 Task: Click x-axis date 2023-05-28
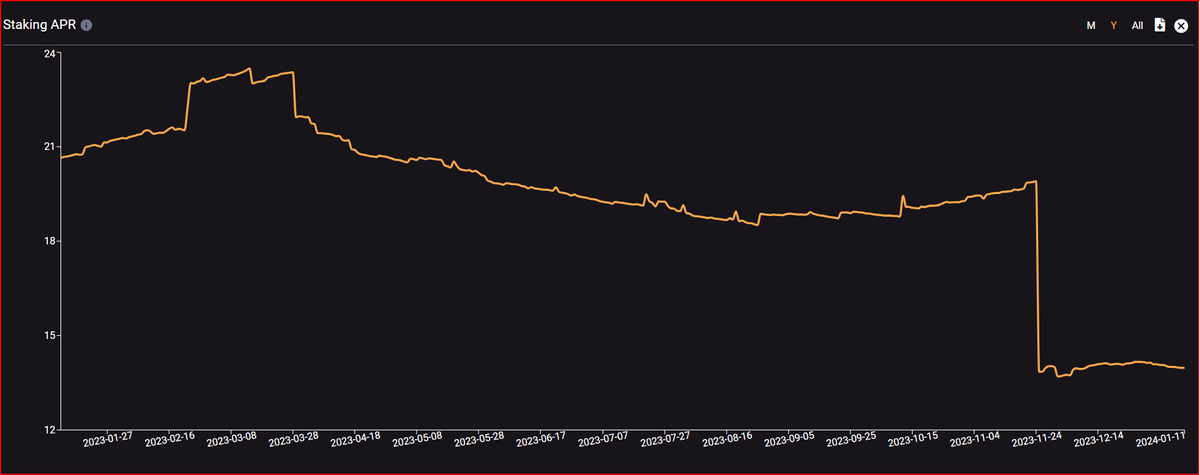pyautogui.click(x=479, y=438)
